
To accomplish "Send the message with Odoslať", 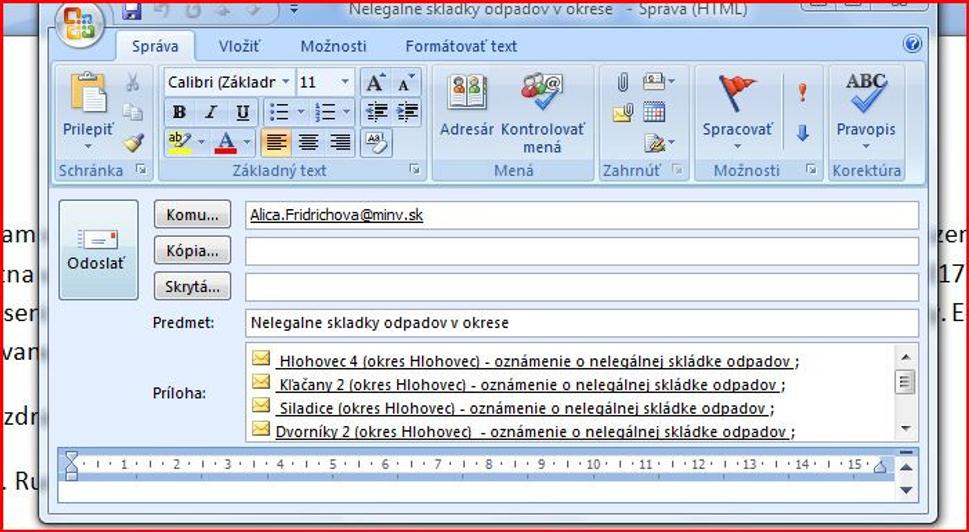I will [x=98, y=250].
